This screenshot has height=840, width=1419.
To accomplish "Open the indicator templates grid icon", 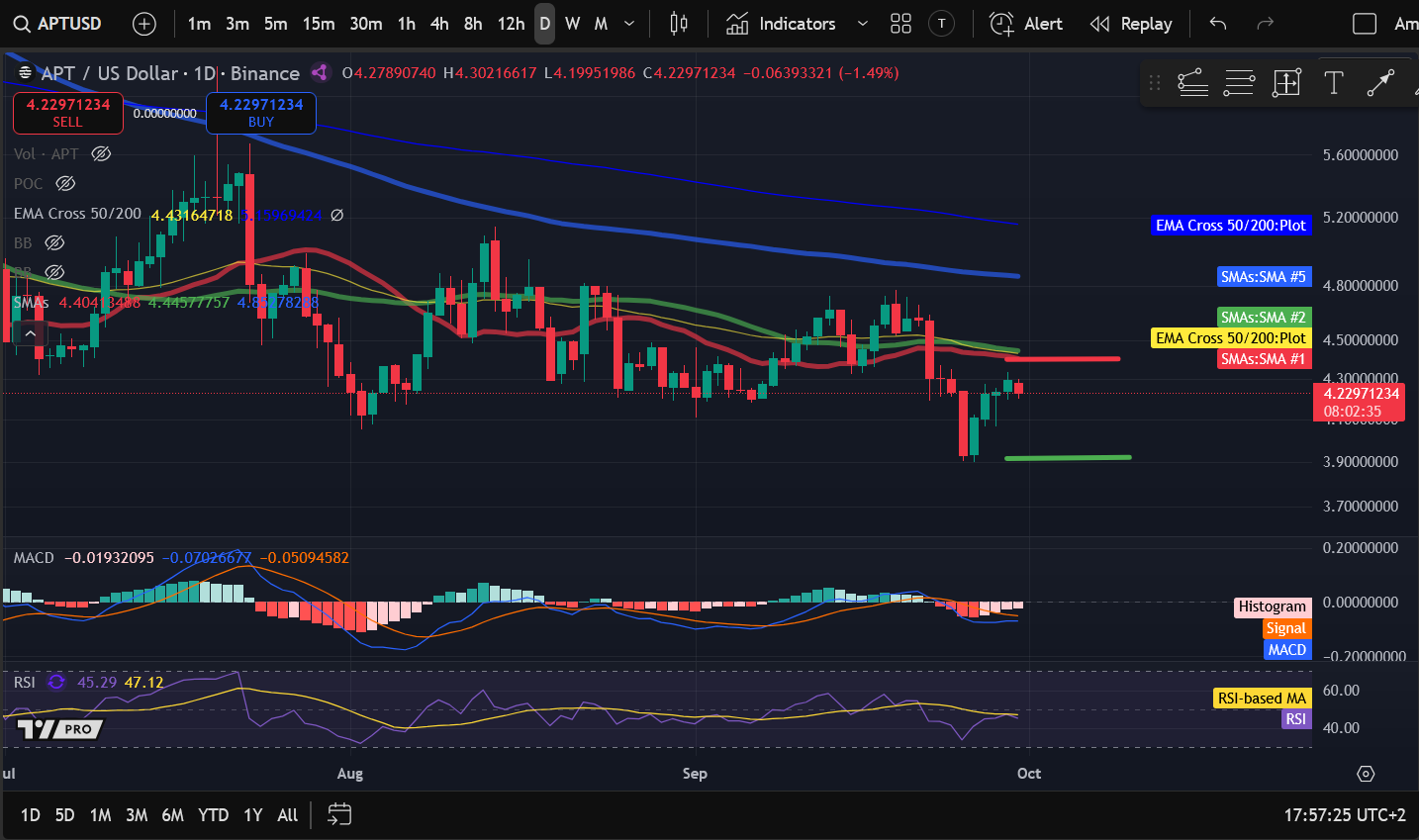I will 900,24.
